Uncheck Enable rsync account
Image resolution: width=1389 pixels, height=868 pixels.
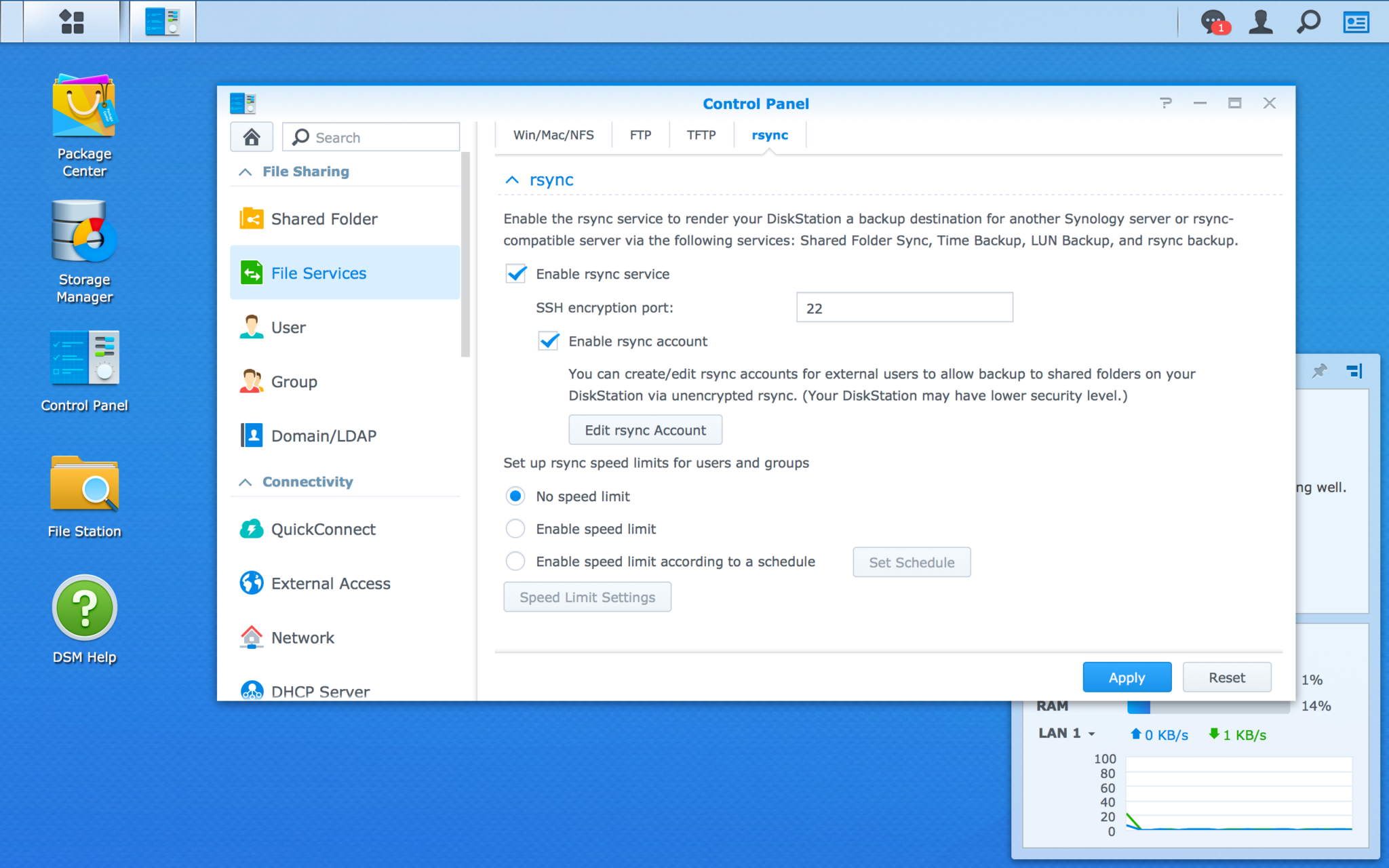pos(549,341)
